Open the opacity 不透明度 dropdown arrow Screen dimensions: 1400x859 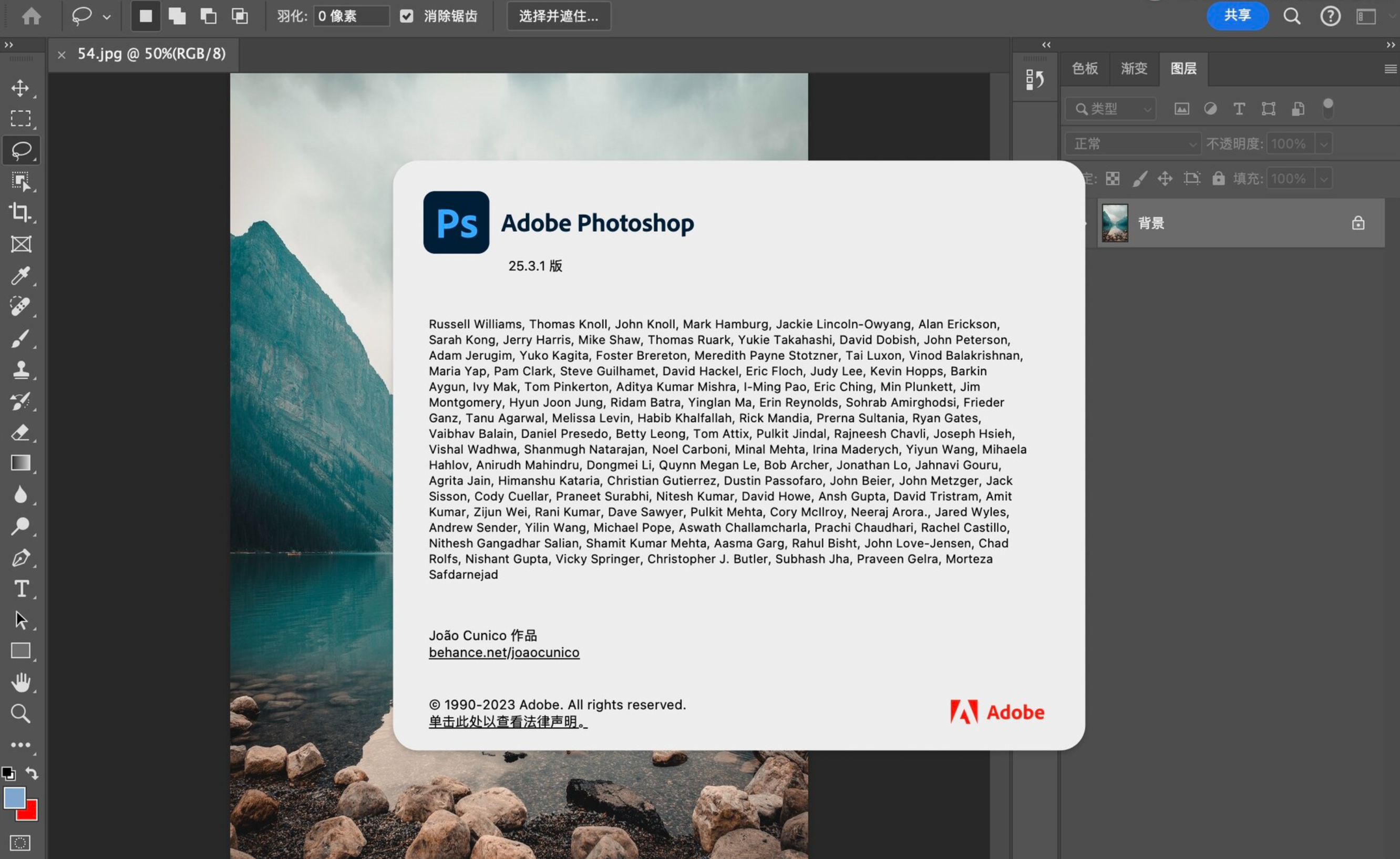(1324, 144)
